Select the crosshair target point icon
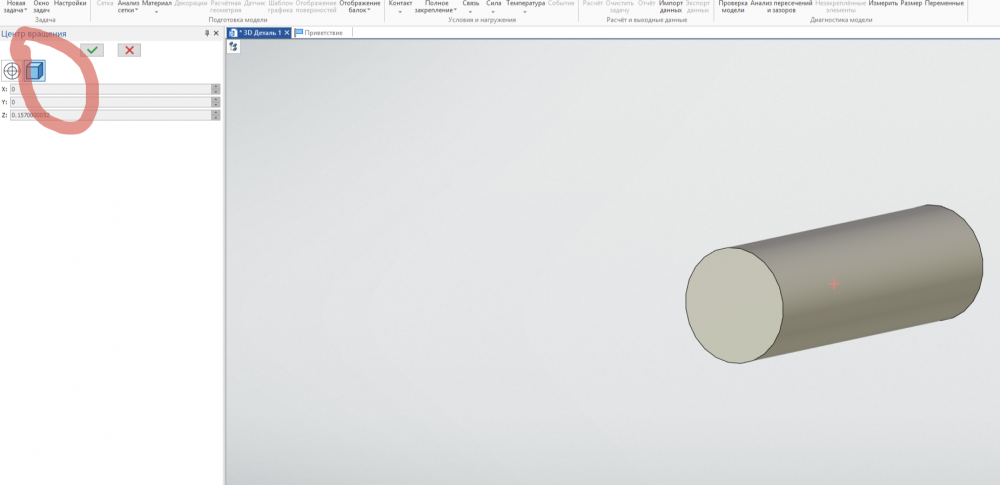This screenshot has height=485, width=1000. (x=12, y=71)
